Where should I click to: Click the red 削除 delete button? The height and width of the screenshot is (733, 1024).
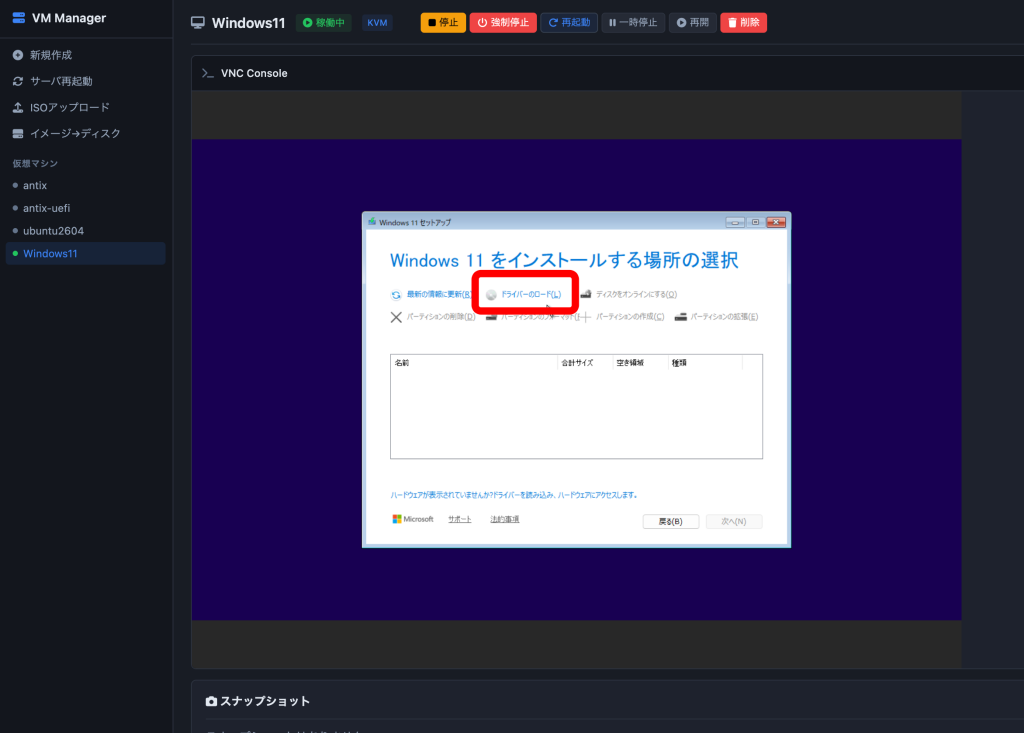click(743, 23)
